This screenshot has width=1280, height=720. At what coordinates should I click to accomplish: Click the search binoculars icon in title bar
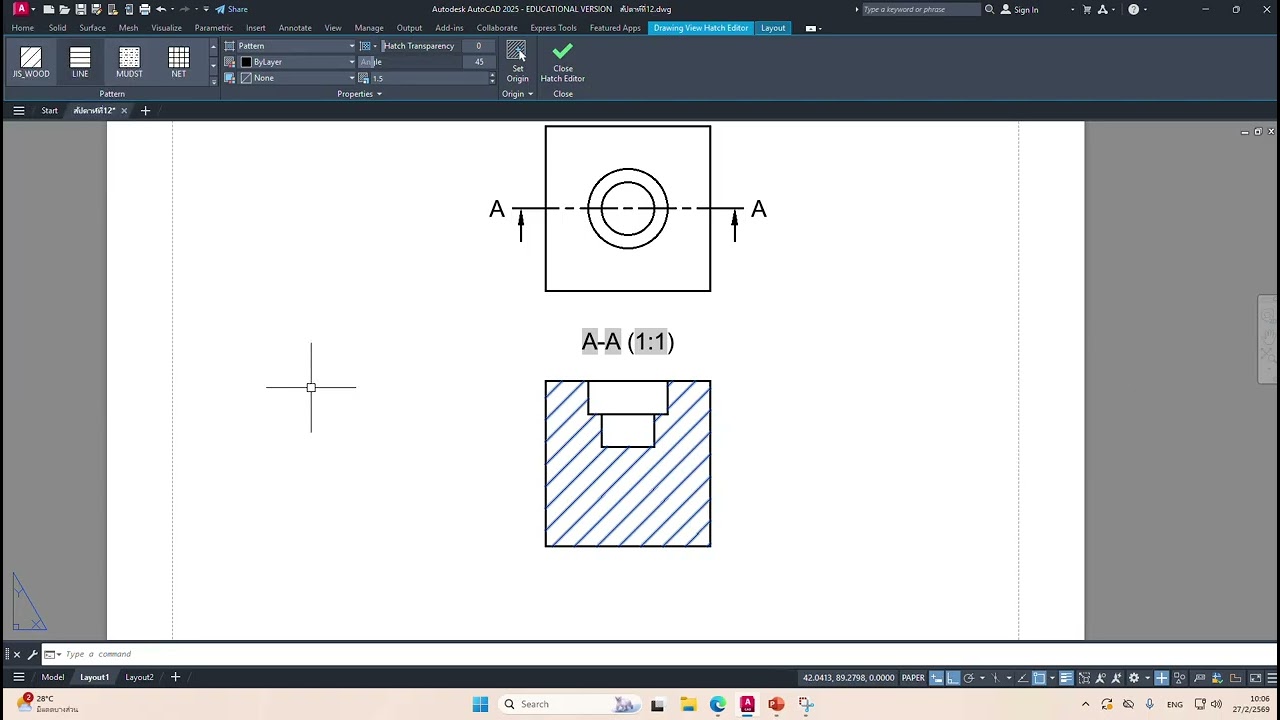pos(989,9)
